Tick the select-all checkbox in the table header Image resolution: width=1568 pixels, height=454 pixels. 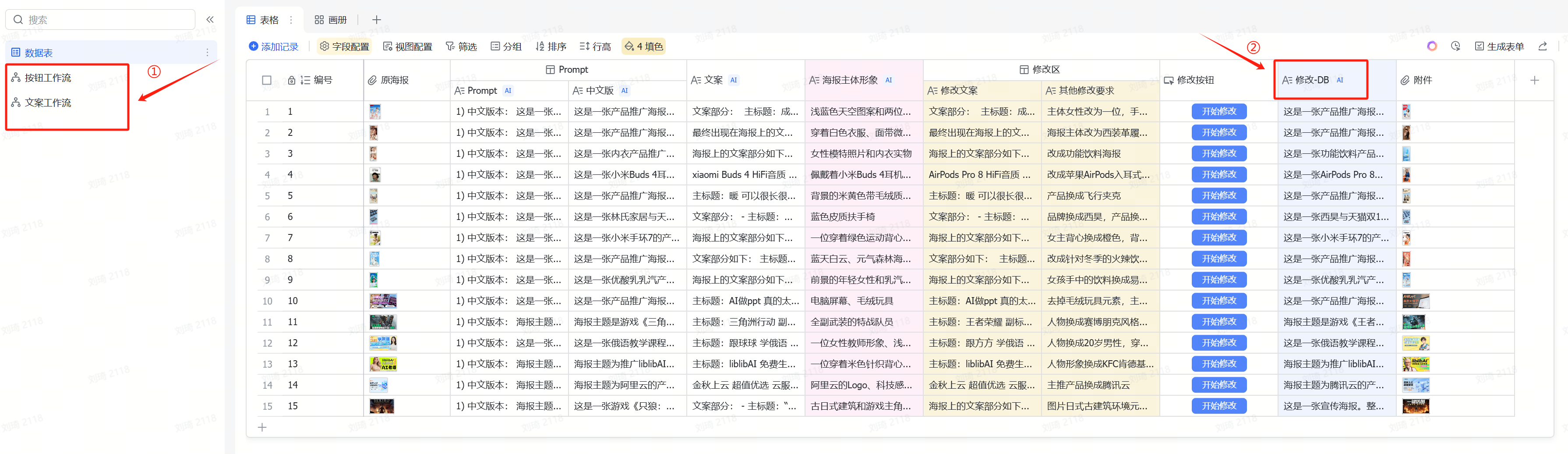pyautogui.click(x=267, y=81)
